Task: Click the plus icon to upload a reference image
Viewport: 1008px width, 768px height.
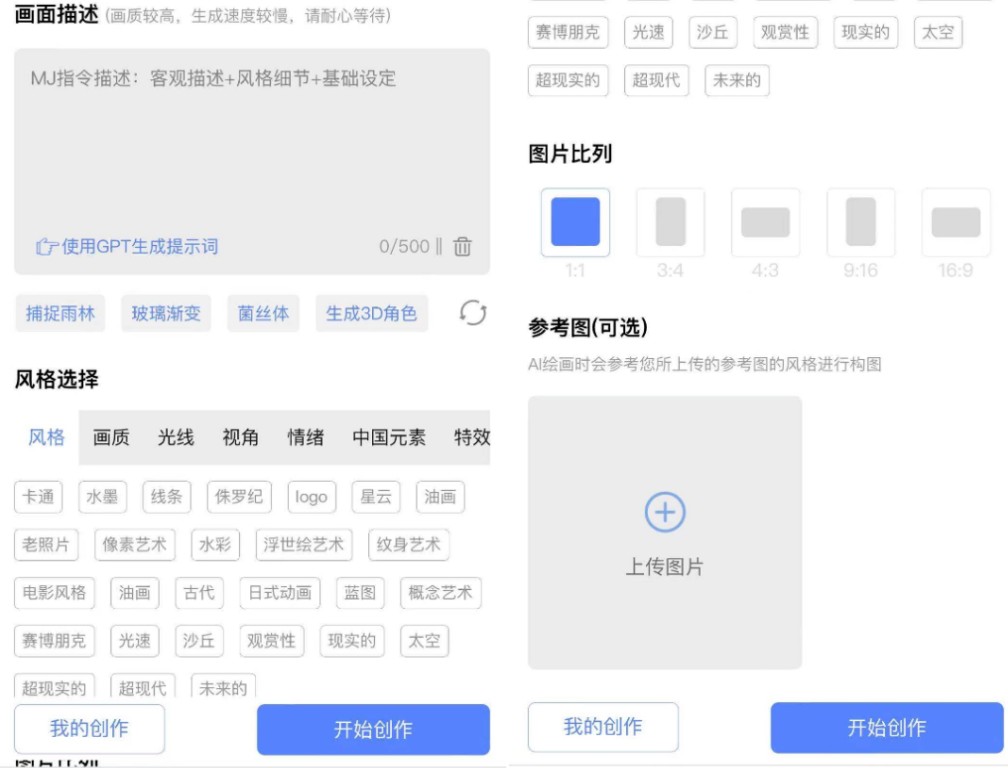Action: coord(664,513)
